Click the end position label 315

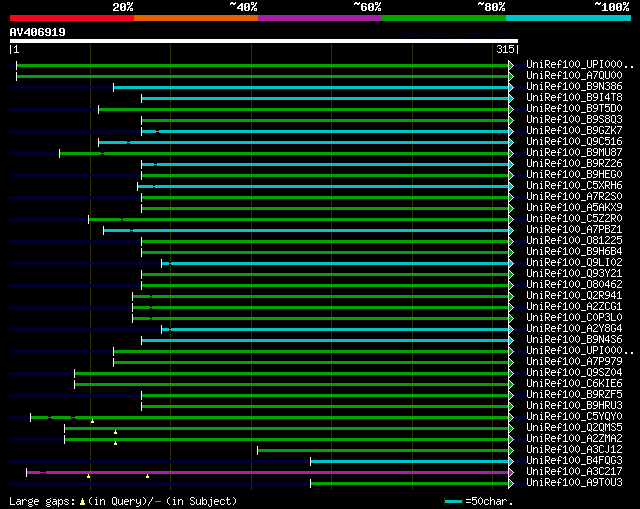tap(505, 49)
